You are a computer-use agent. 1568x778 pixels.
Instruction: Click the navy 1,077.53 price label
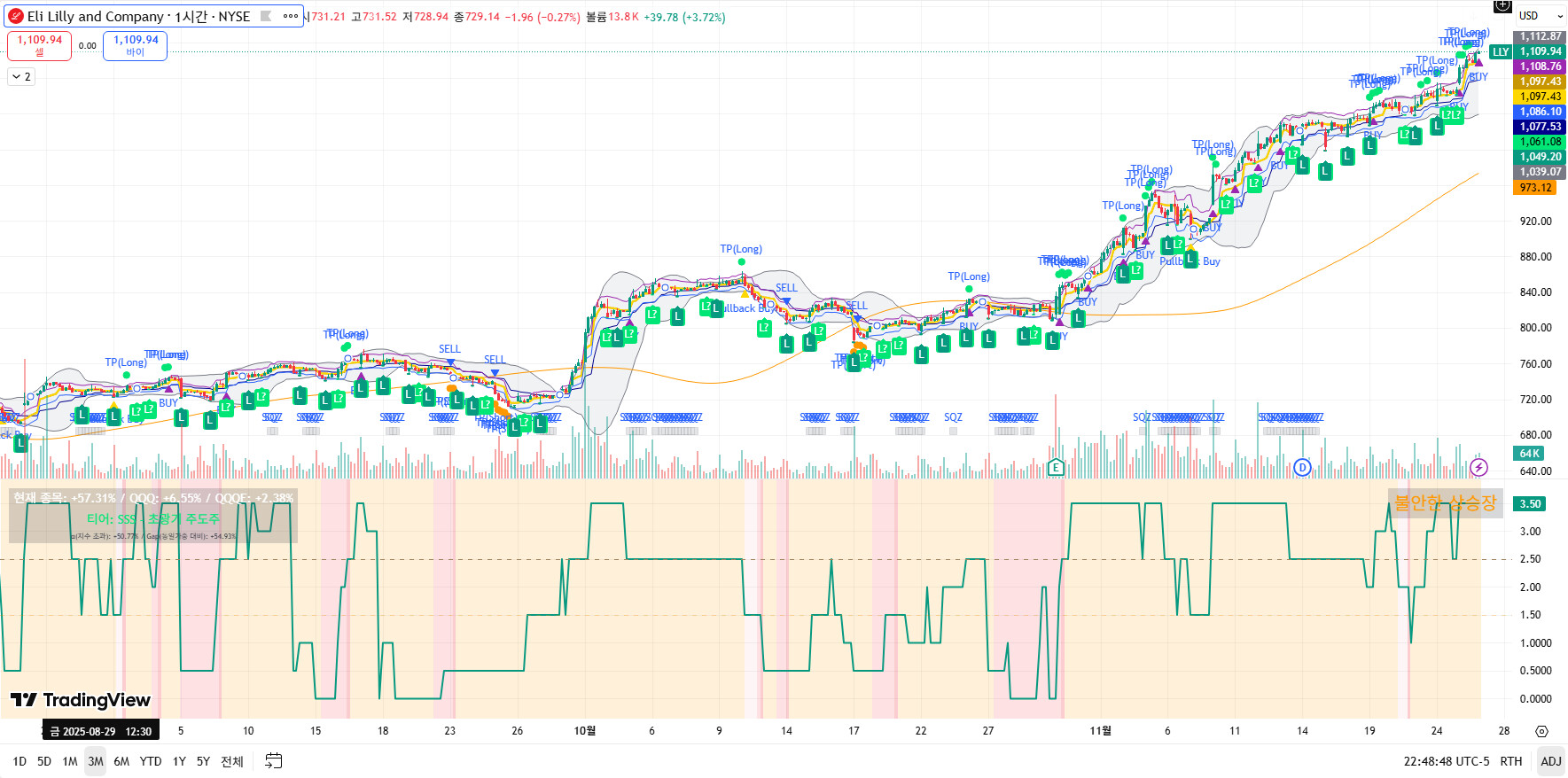1541,127
